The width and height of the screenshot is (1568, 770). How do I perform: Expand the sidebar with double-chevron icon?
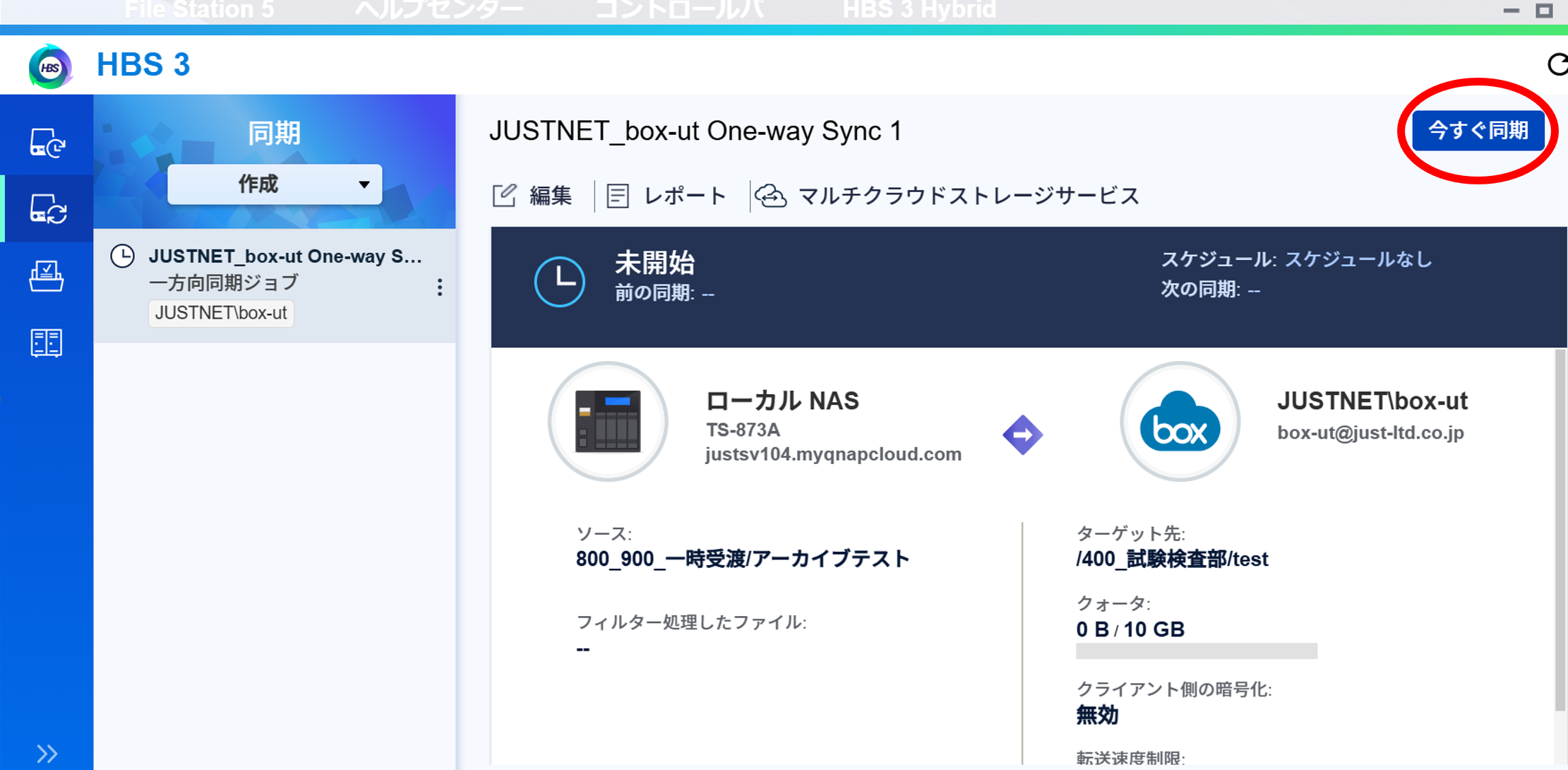[47, 753]
